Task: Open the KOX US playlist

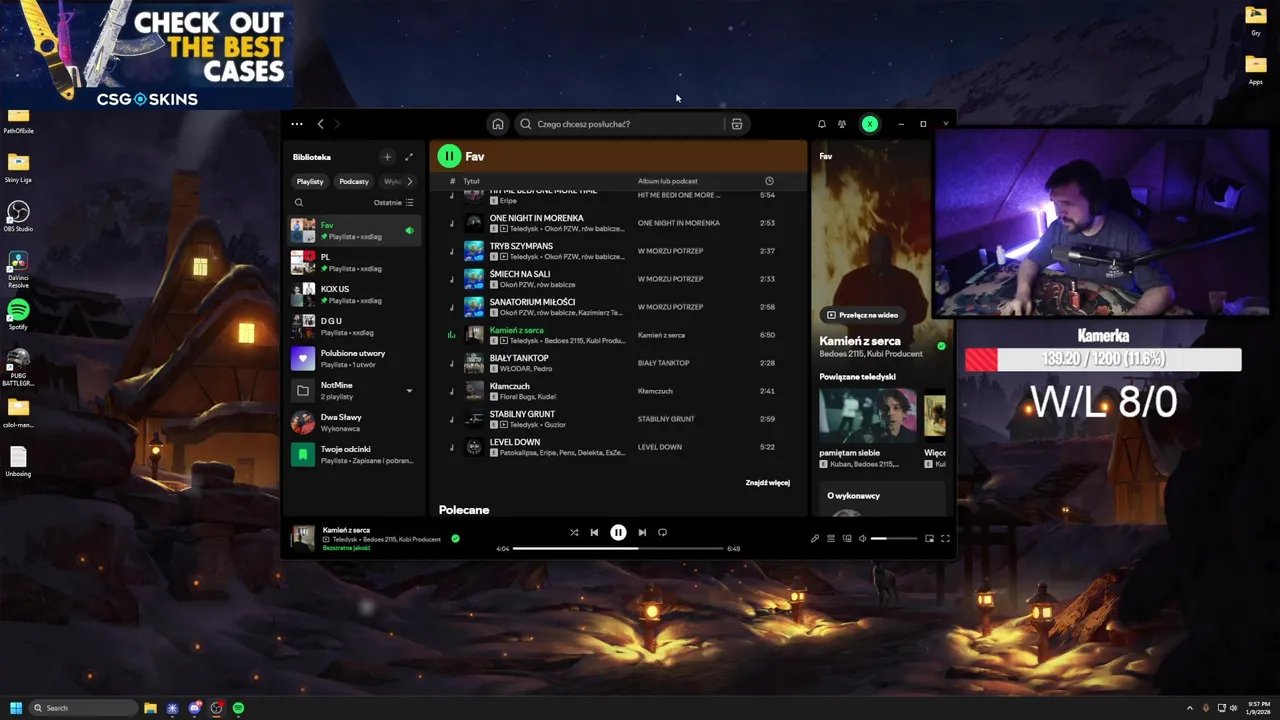Action: (x=355, y=294)
